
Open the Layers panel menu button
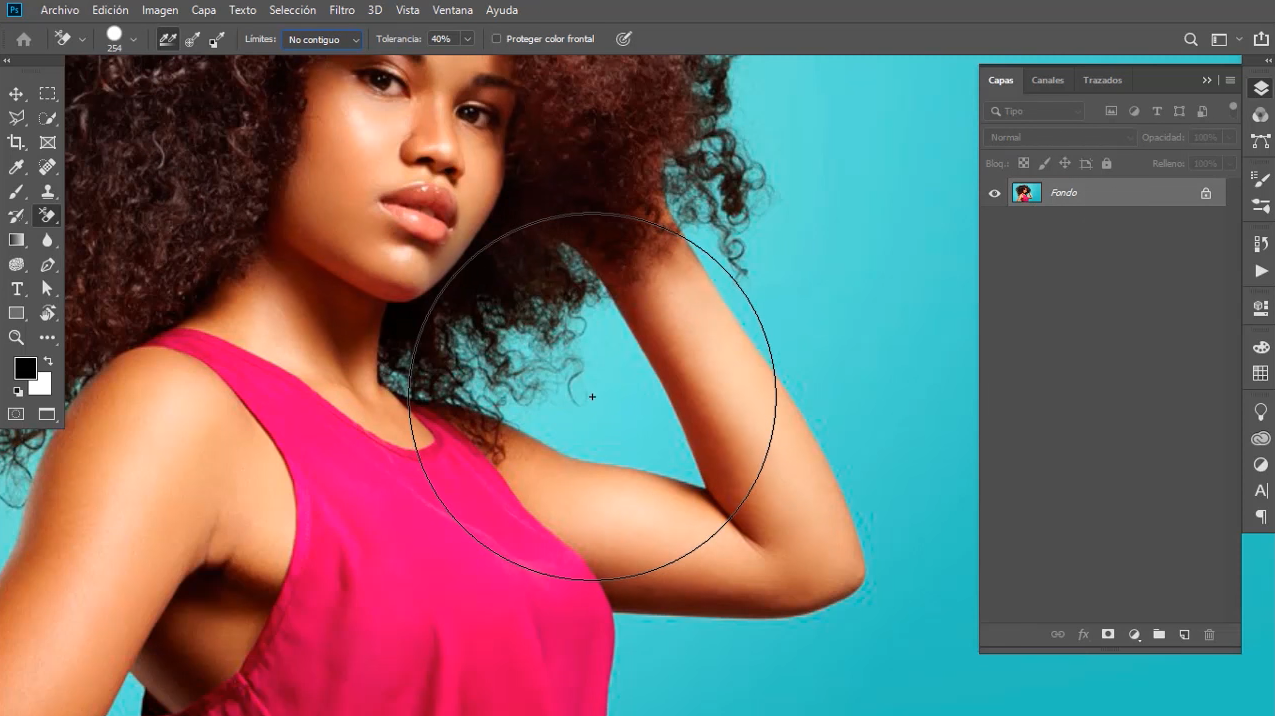point(1230,80)
